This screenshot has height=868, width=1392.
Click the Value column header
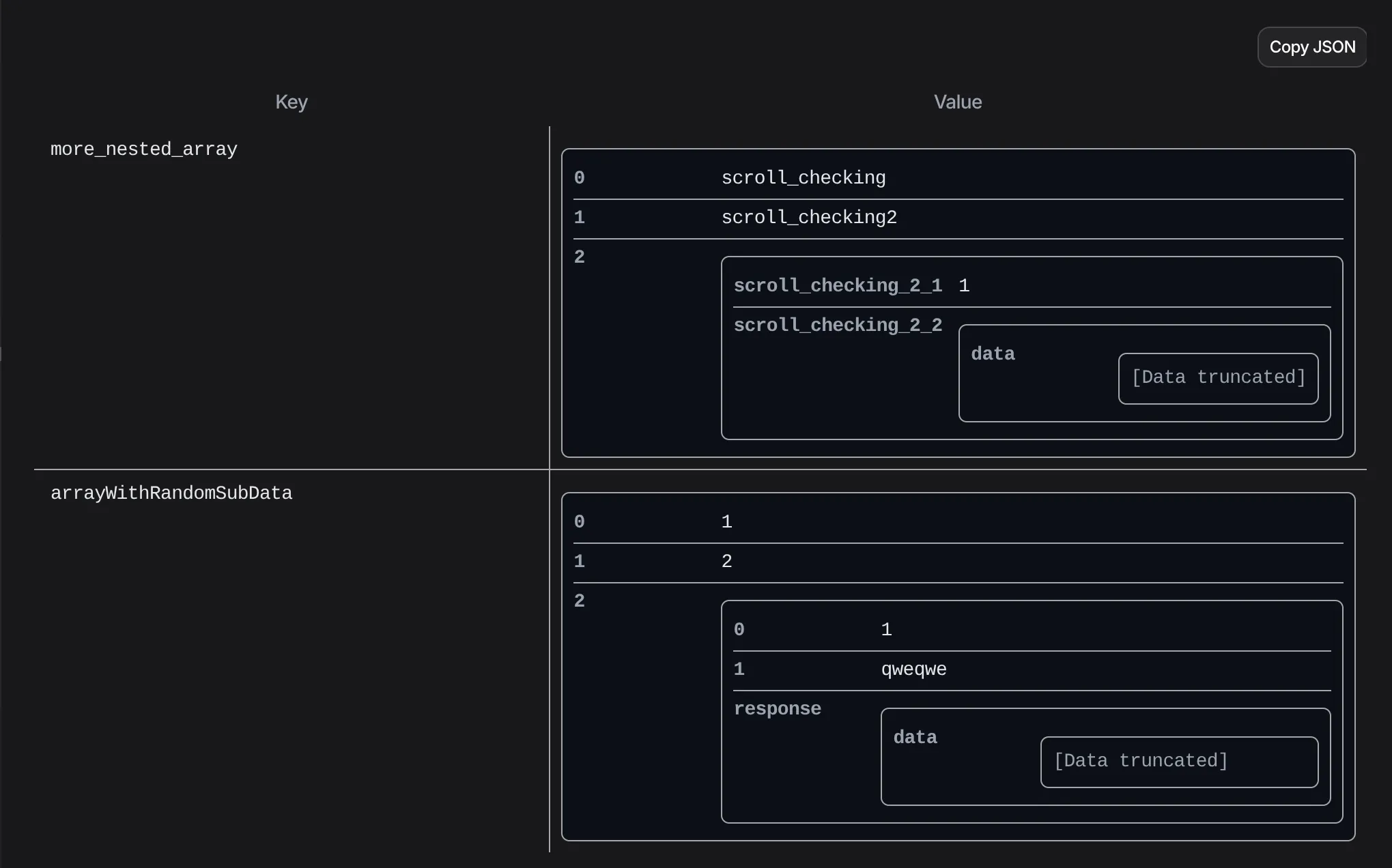(957, 102)
